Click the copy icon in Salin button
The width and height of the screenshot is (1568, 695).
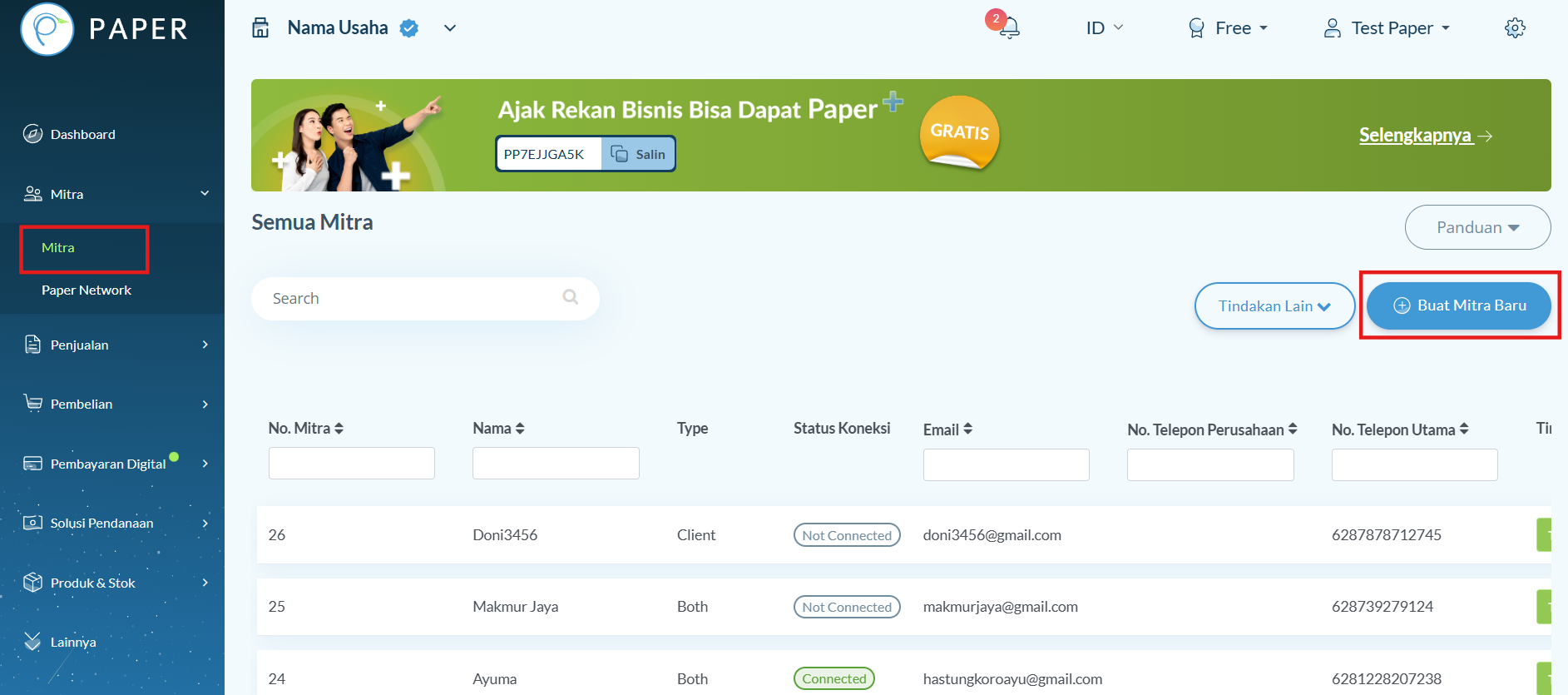click(619, 154)
